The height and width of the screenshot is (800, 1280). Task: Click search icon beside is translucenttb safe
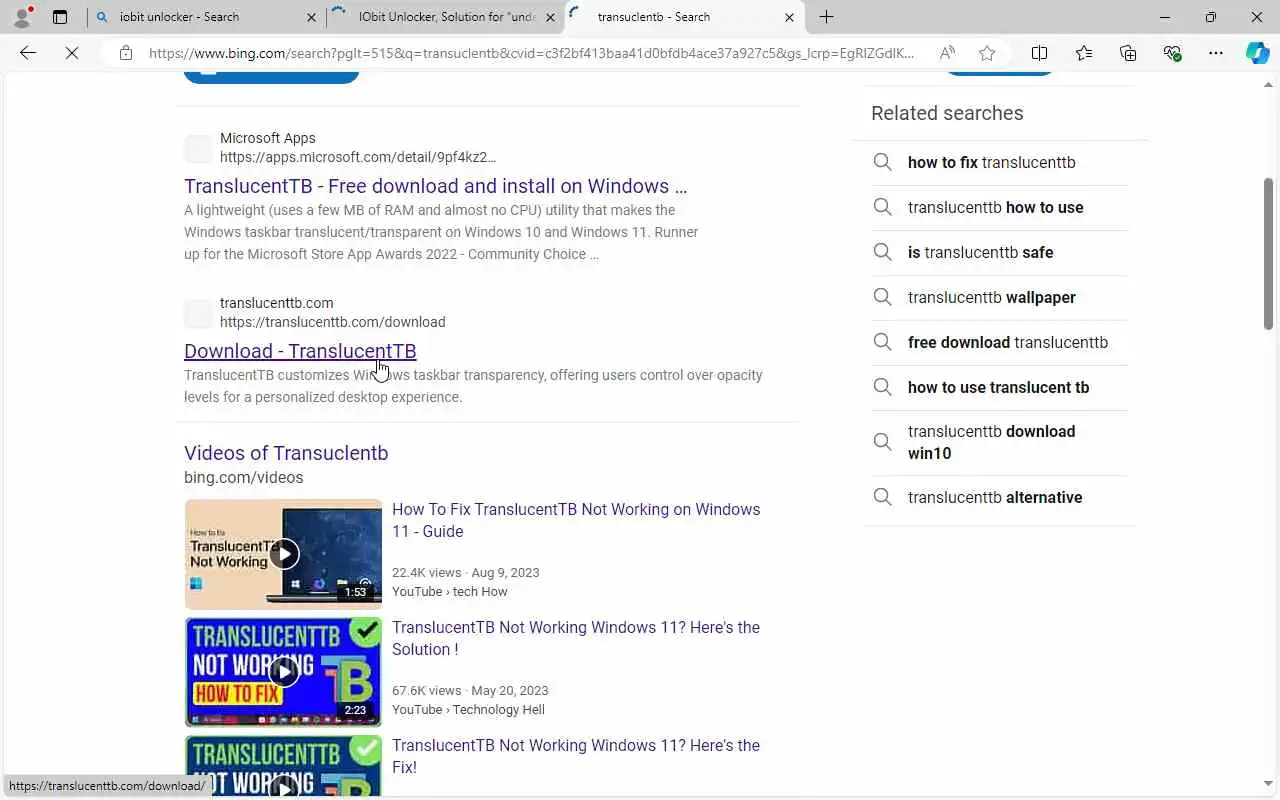tap(882, 252)
